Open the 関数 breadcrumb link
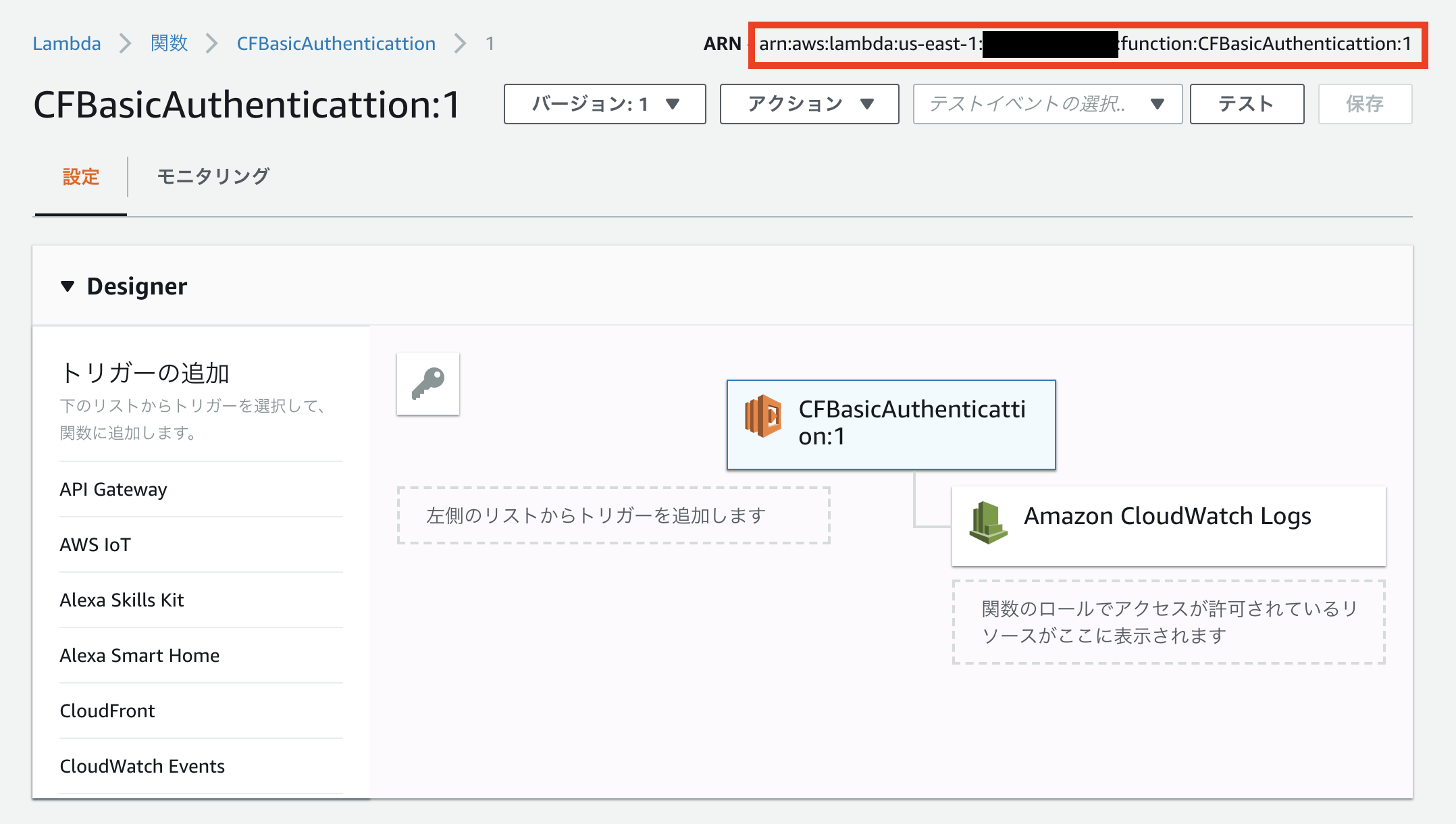 [x=169, y=44]
